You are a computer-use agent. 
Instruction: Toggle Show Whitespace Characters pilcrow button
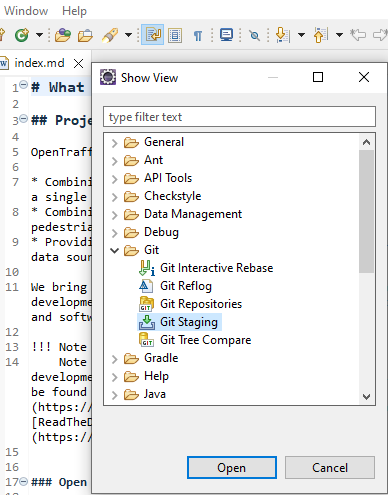tap(198, 35)
